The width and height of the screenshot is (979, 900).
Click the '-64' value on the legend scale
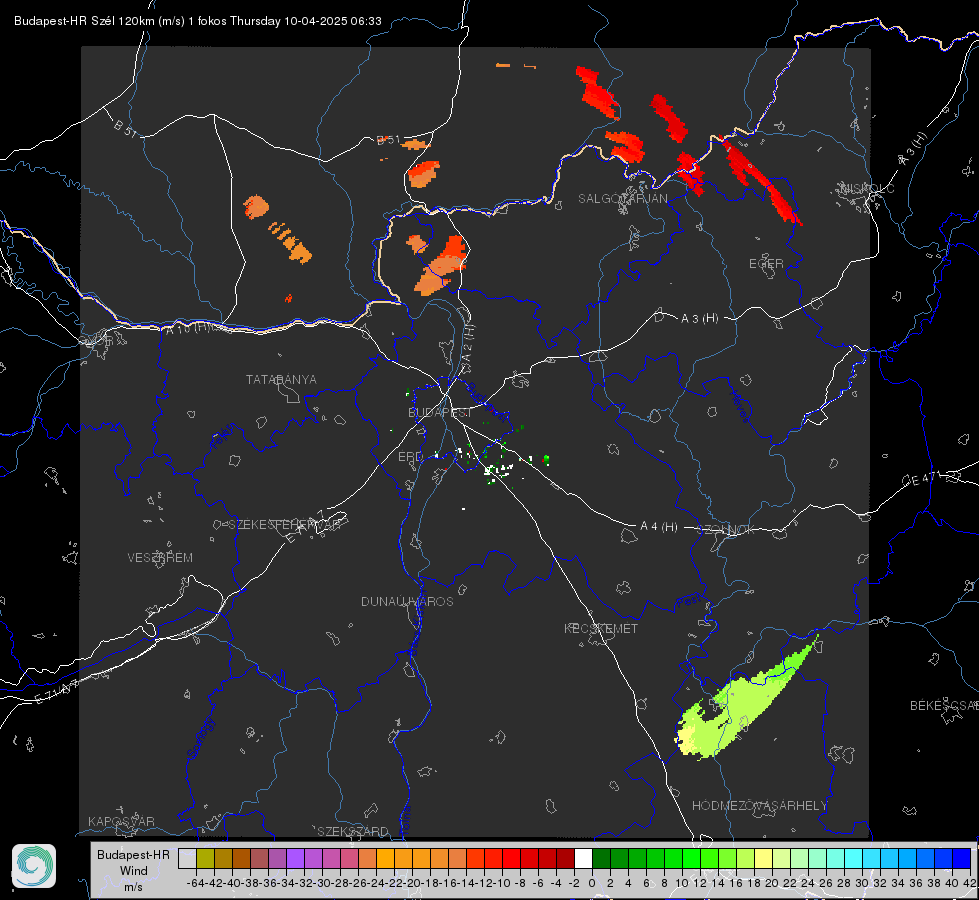pos(195,883)
